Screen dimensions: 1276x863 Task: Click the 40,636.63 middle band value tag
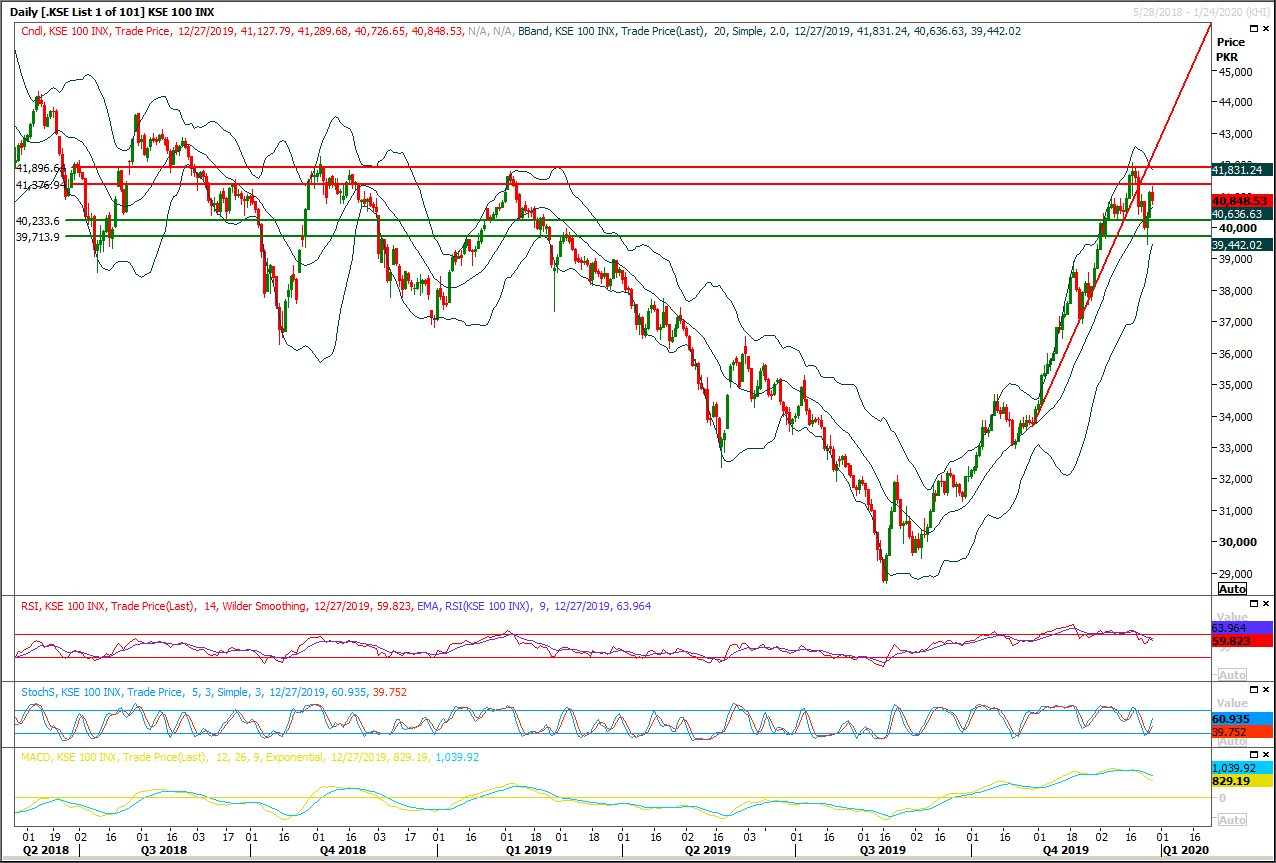click(1241, 214)
